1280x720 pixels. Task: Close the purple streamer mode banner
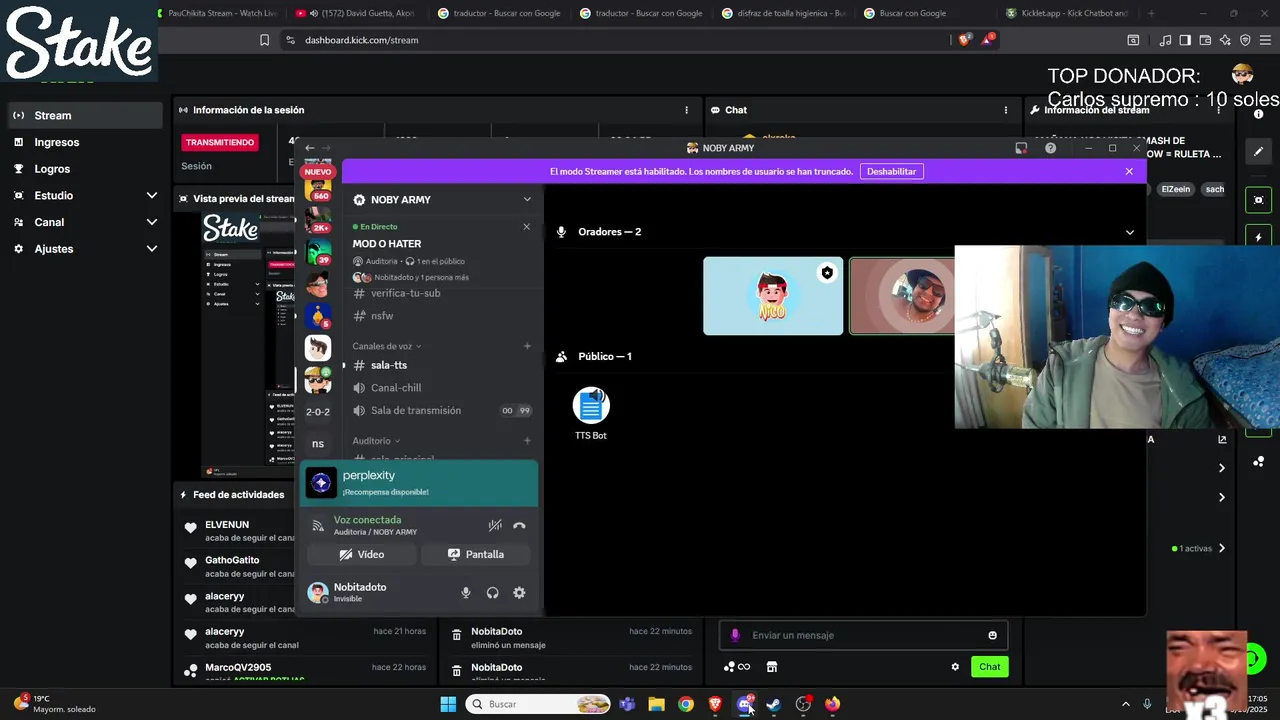point(1129,171)
